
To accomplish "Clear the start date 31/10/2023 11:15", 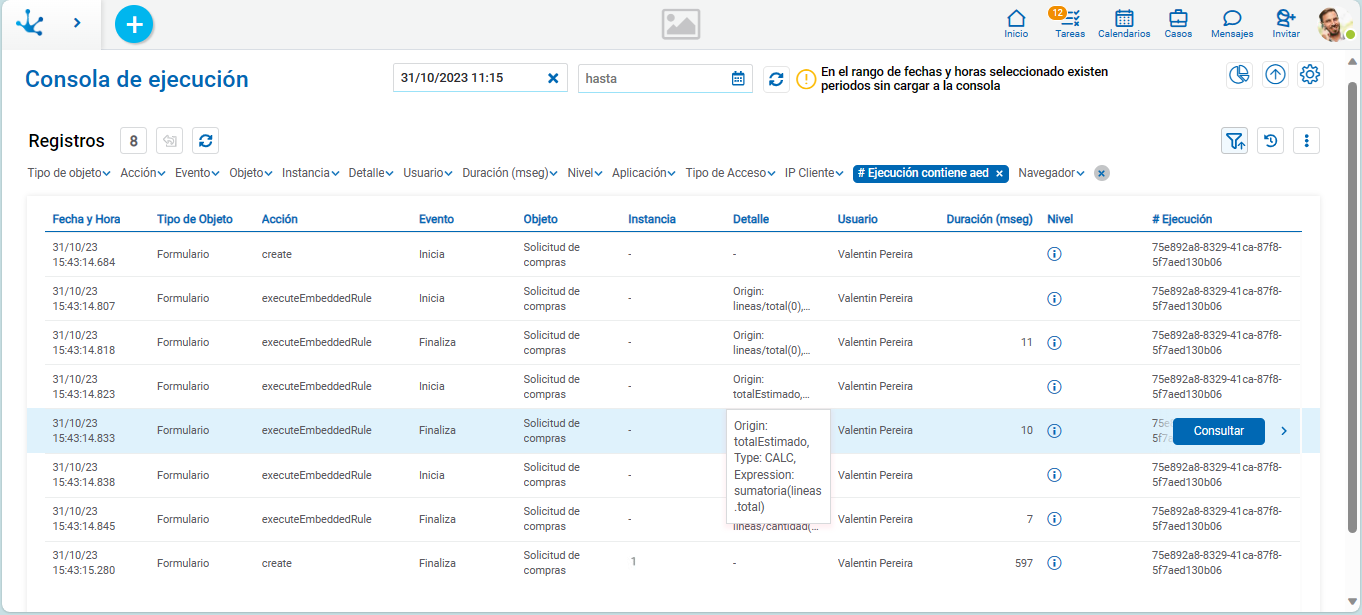I will click(x=553, y=78).
